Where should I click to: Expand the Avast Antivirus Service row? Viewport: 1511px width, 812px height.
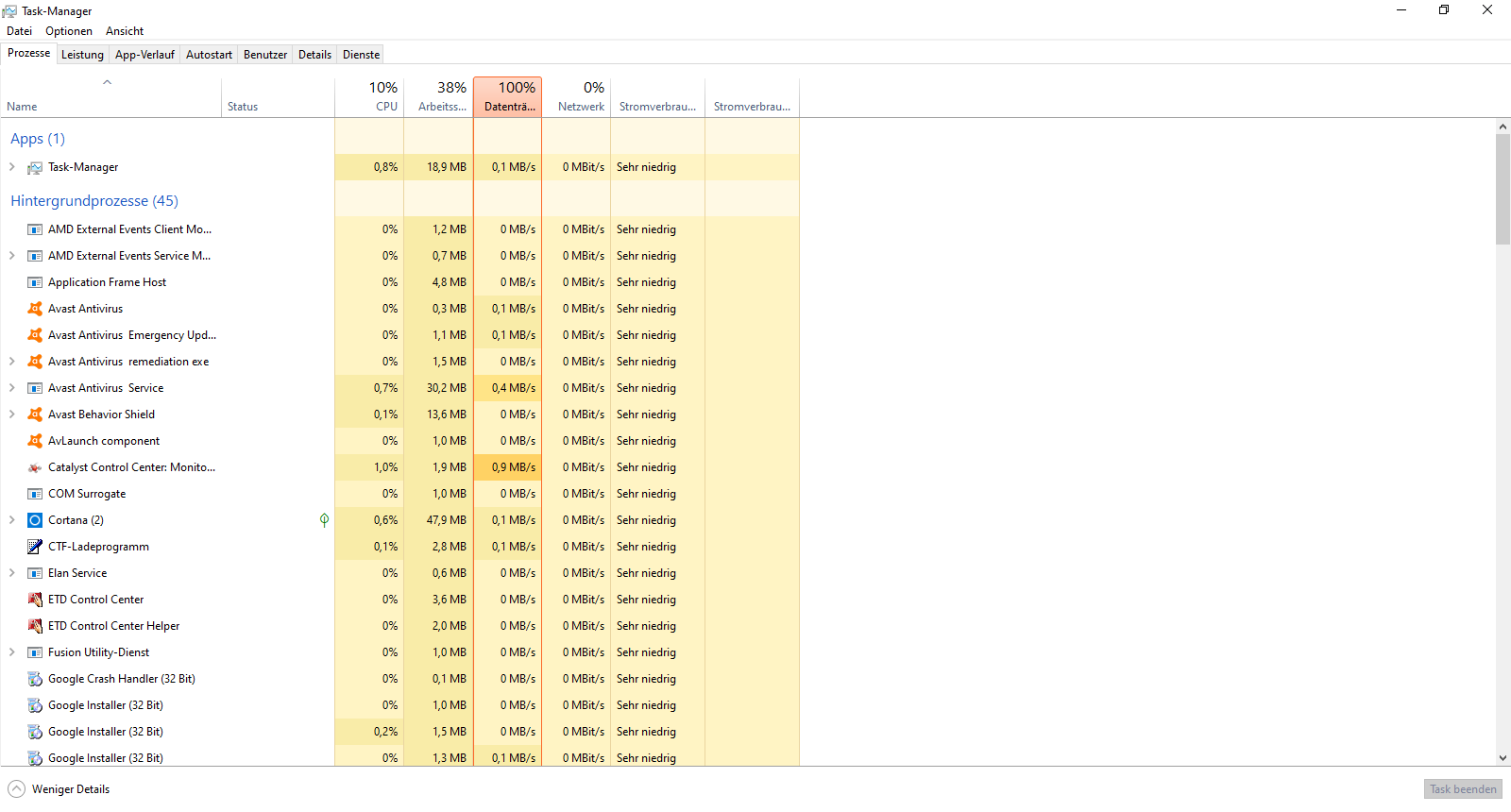tap(11, 388)
